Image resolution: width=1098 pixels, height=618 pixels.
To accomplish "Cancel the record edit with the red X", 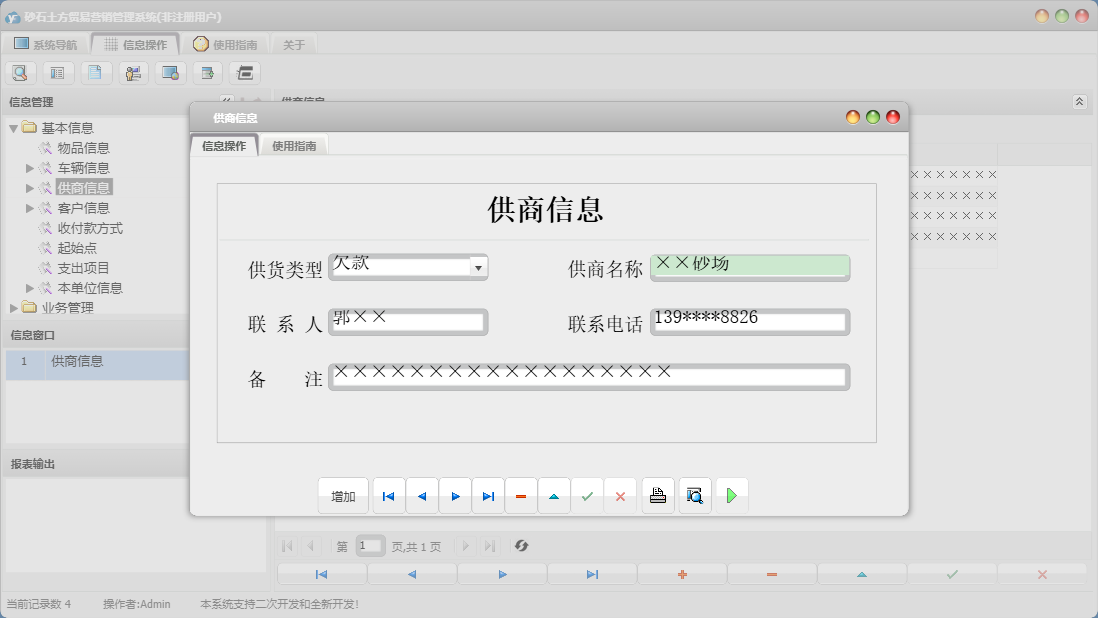I will pos(620,494).
